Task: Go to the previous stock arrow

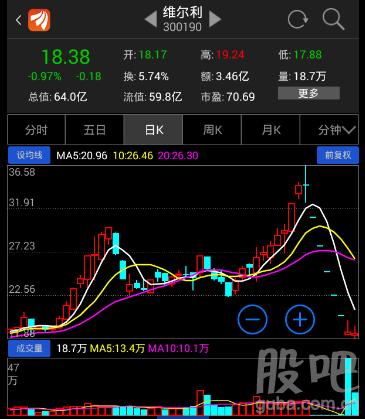Action: click(x=151, y=19)
